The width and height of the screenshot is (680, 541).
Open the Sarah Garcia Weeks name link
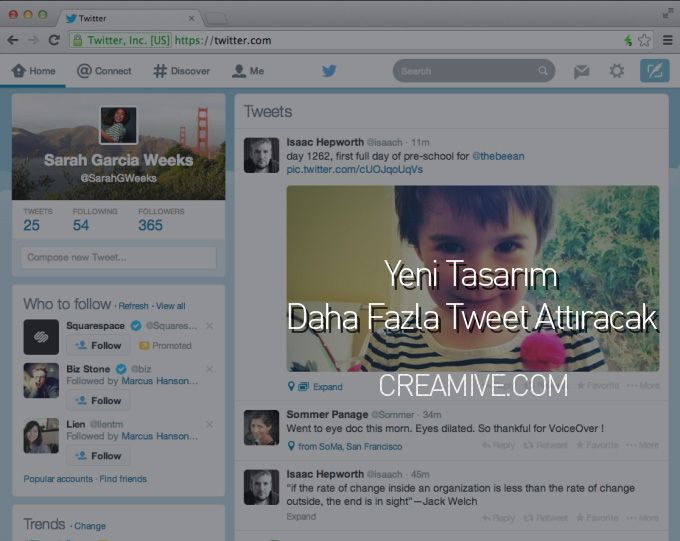[118, 160]
